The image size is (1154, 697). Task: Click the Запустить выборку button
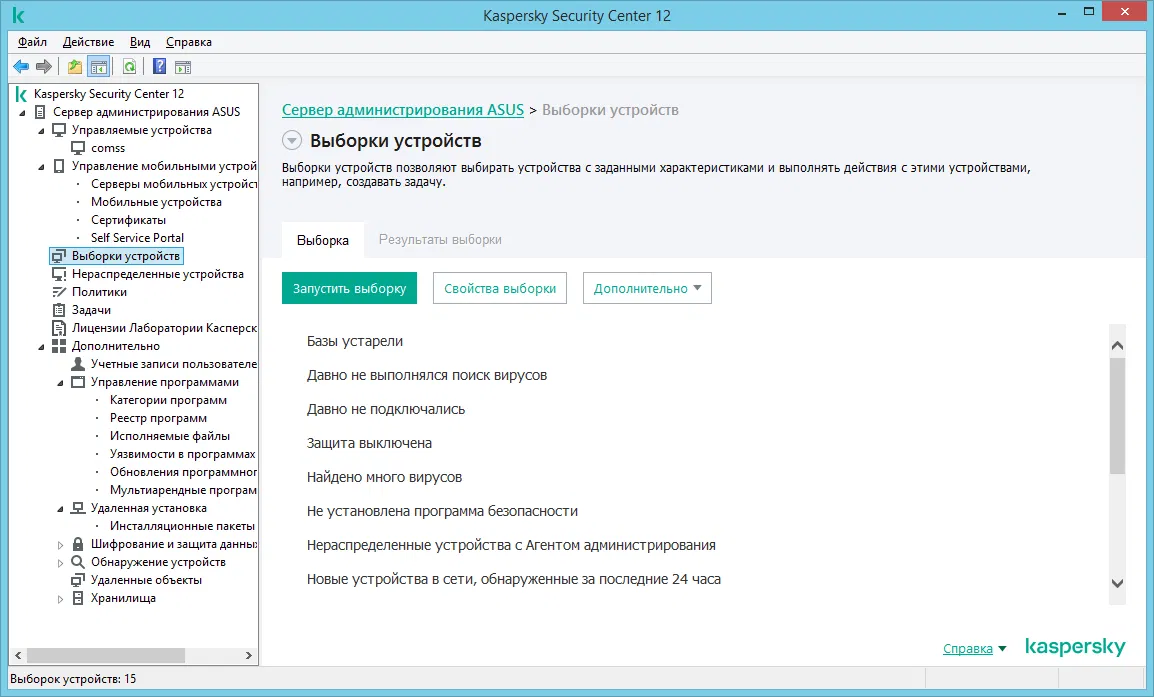pyautogui.click(x=349, y=288)
